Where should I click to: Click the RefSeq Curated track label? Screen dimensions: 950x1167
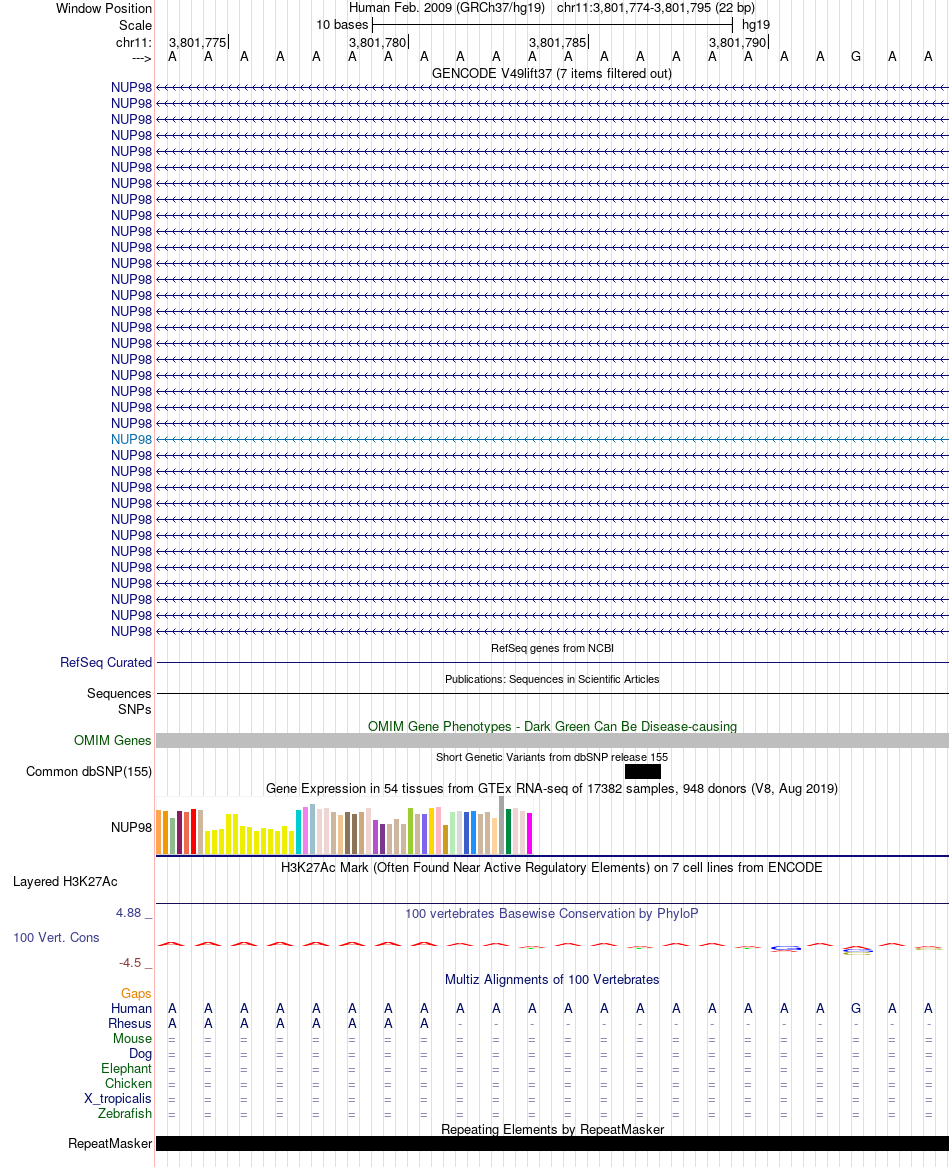[x=106, y=662]
